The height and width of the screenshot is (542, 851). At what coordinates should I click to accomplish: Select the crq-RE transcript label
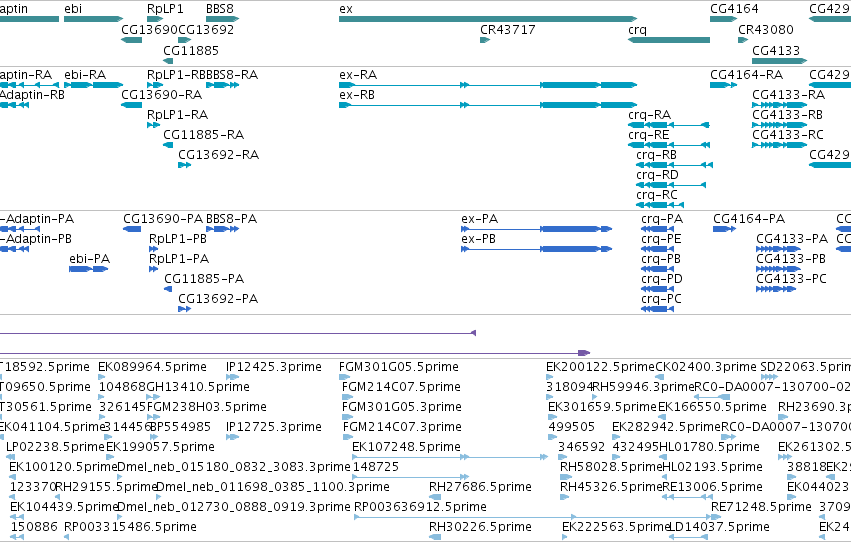(x=649, y=135)
